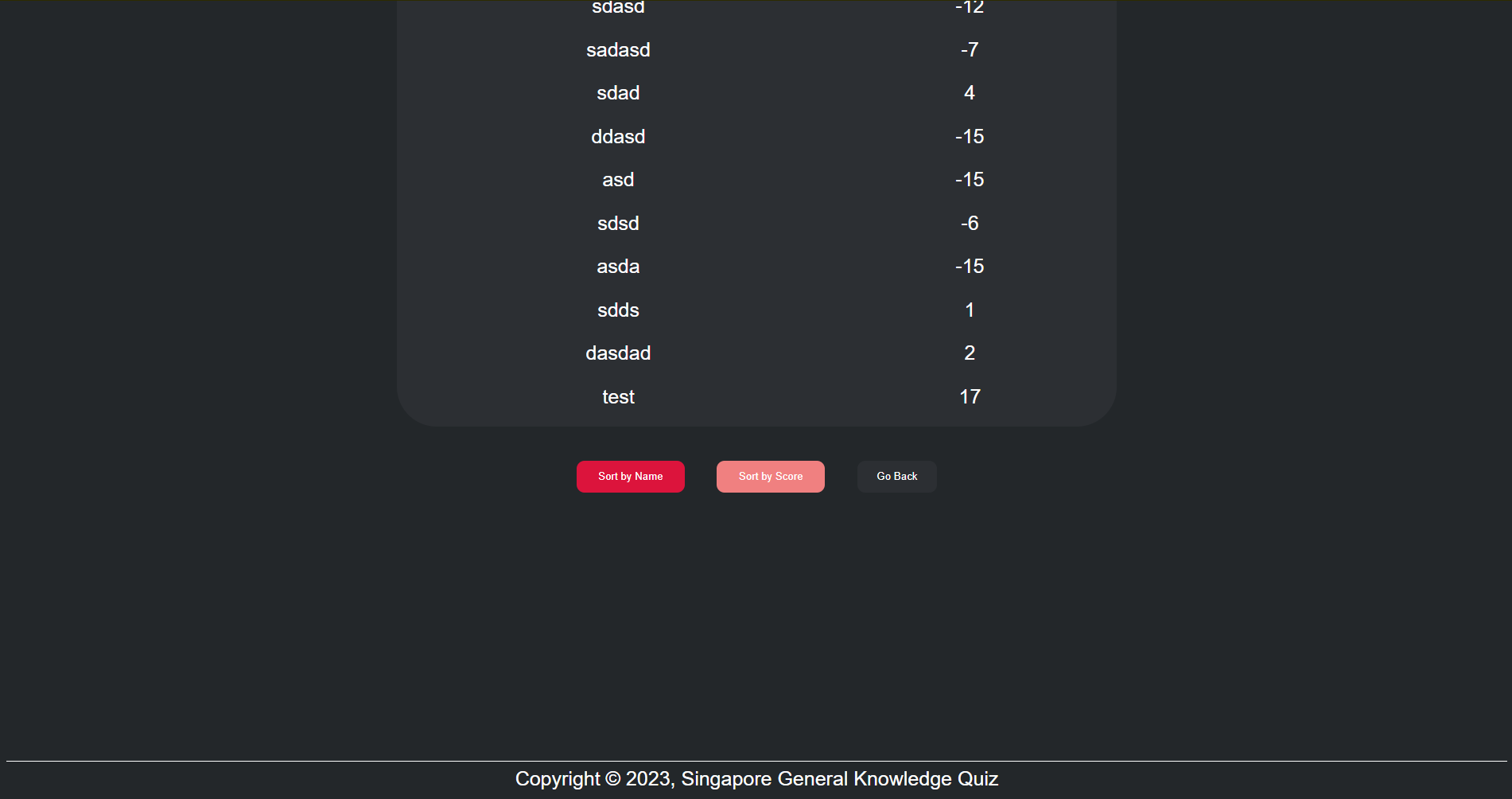The image size is (1512, 799).
Task: Click the score 4 beside sdad
Action: pyautogui.click(x=970, y=92)
